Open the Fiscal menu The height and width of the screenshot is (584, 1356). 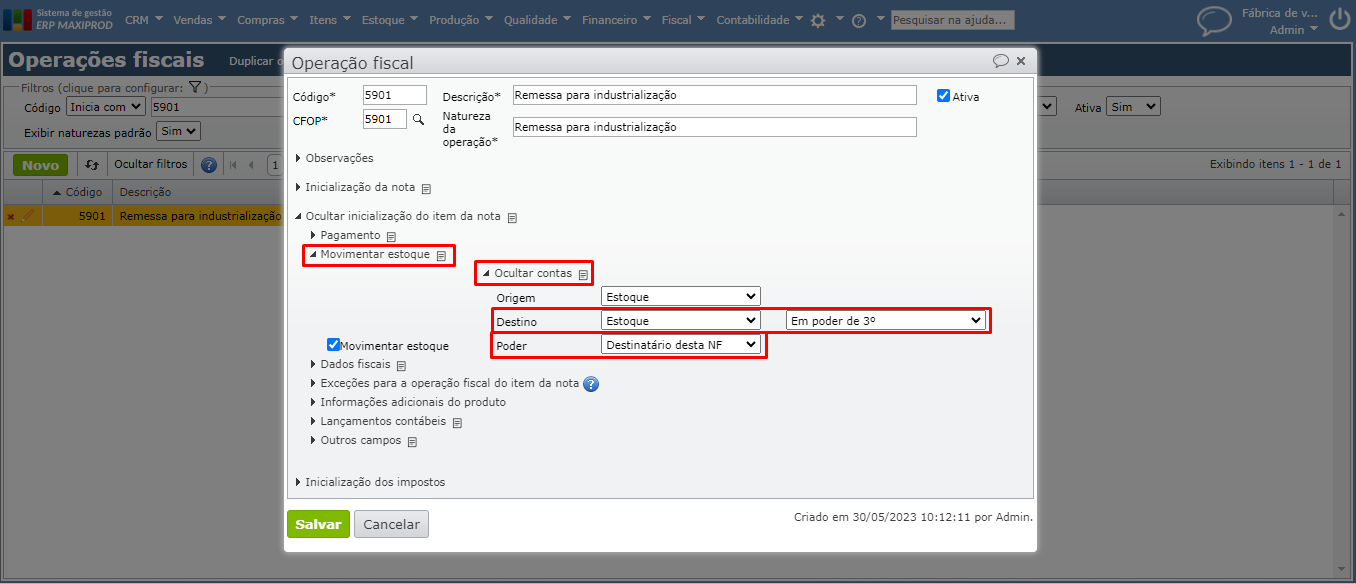click(683, 20)
